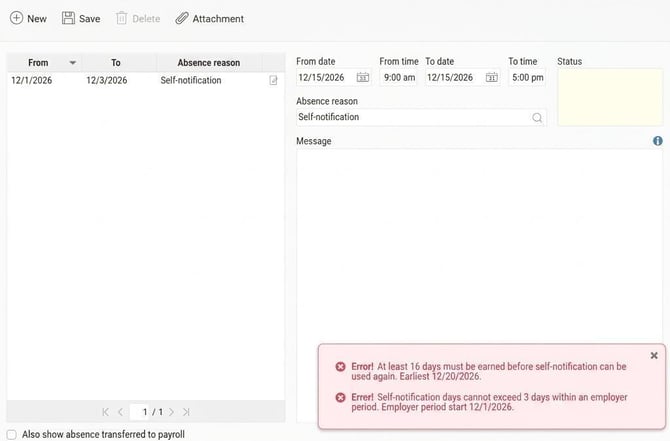Save the absence entry
This screenshot has height=441, width=670.
click(81, 18)
